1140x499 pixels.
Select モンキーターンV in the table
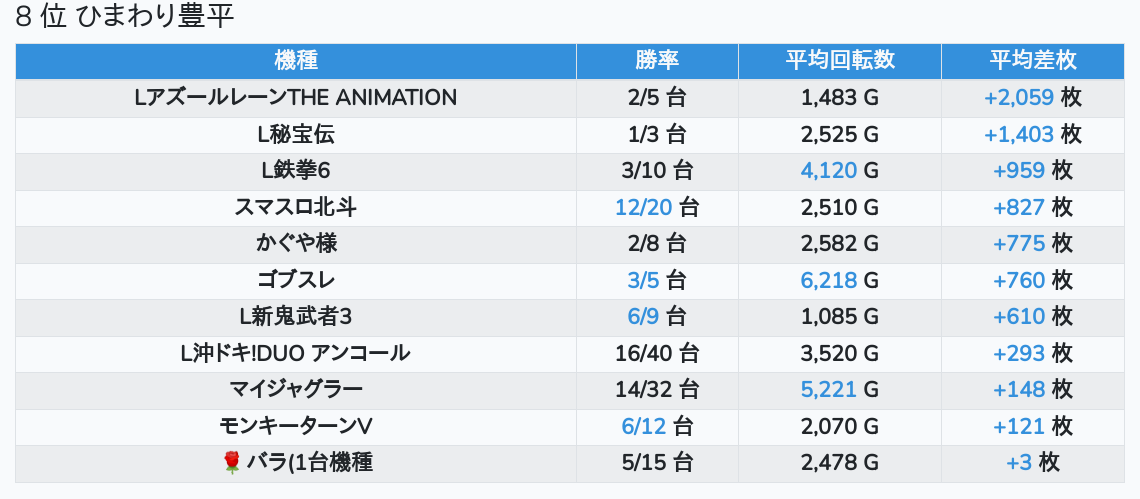[x=296, y=426]
